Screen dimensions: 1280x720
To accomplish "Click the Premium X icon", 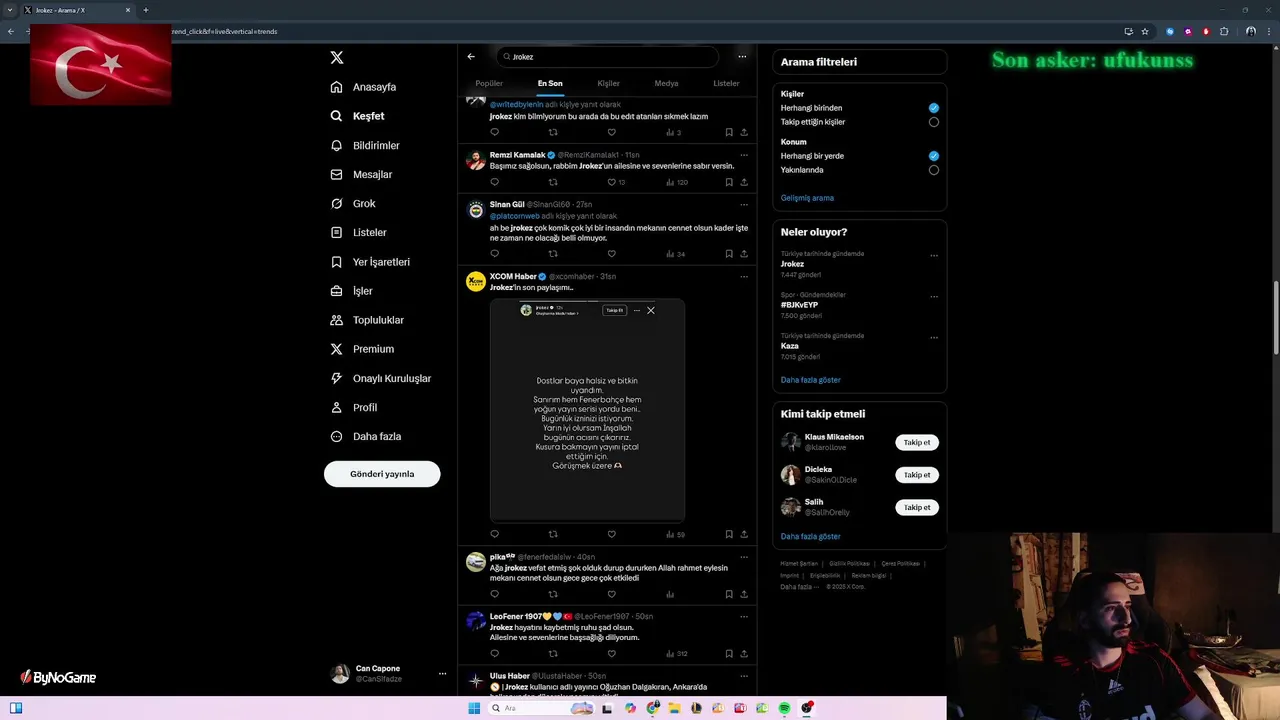I will [337, 349].
